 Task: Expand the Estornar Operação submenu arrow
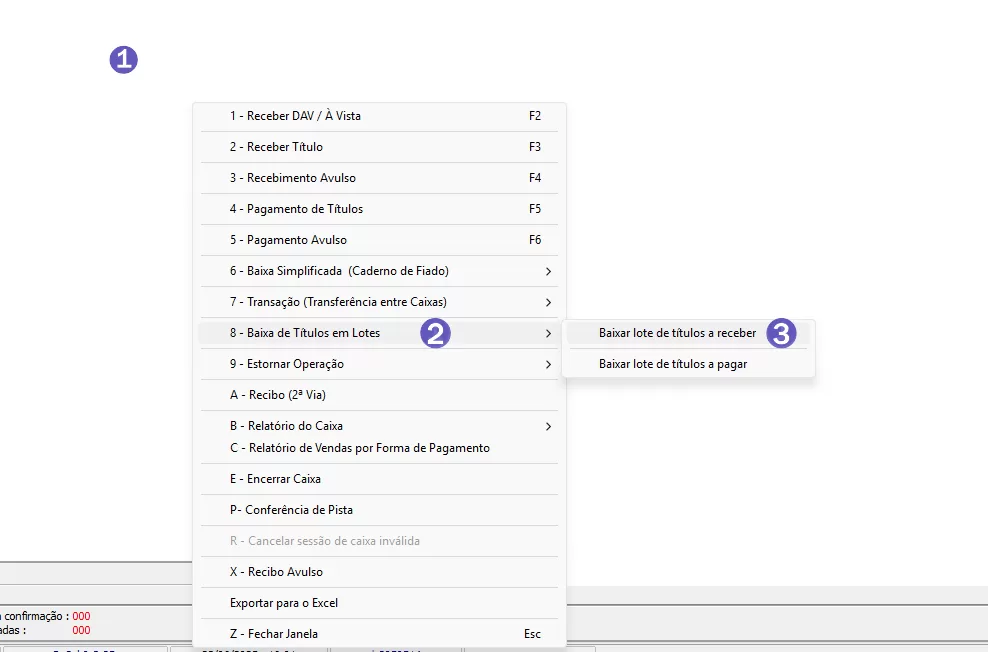click(548, 365)
